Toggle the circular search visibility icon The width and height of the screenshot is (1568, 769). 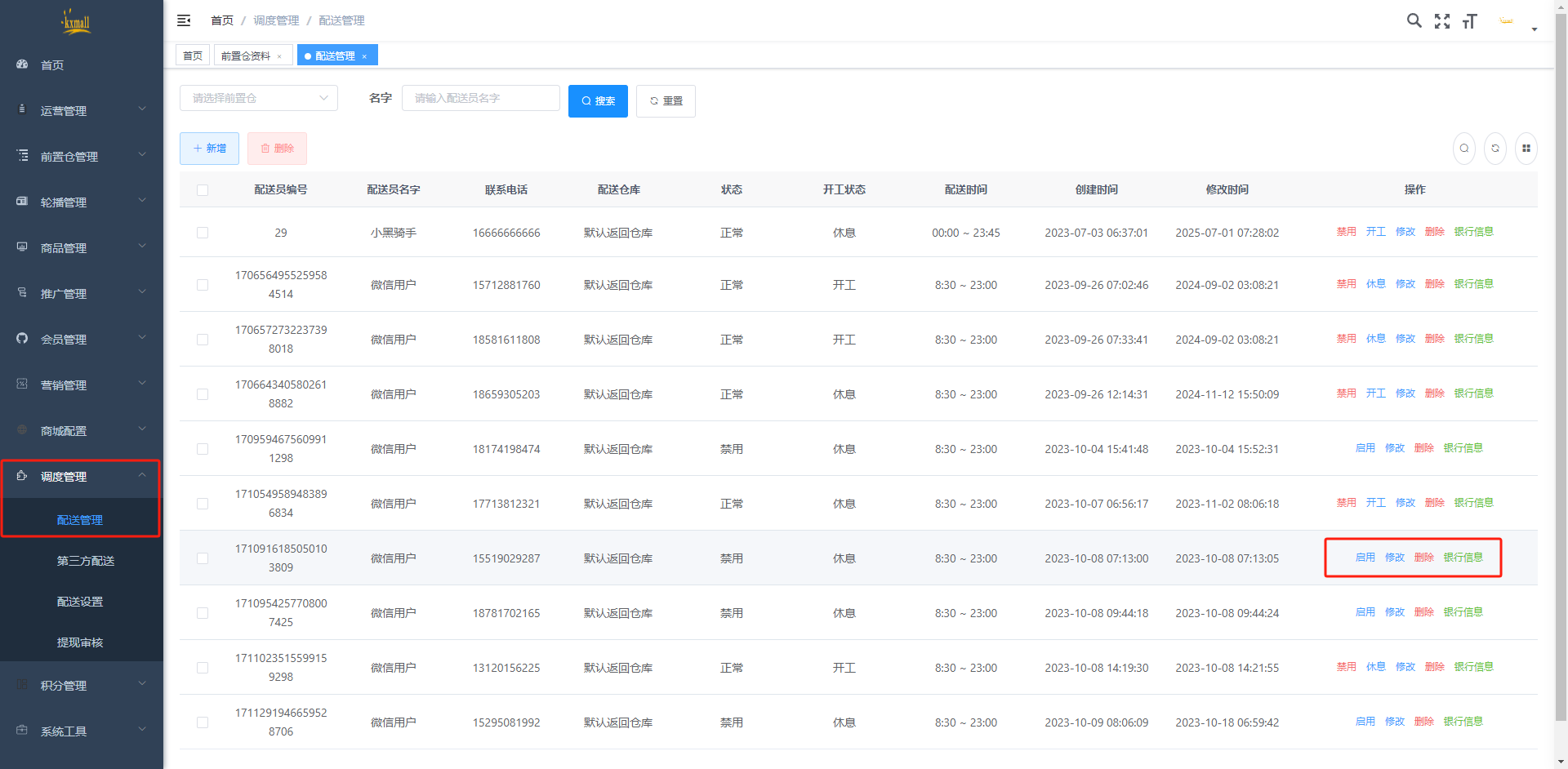[x=1464, y=149]
